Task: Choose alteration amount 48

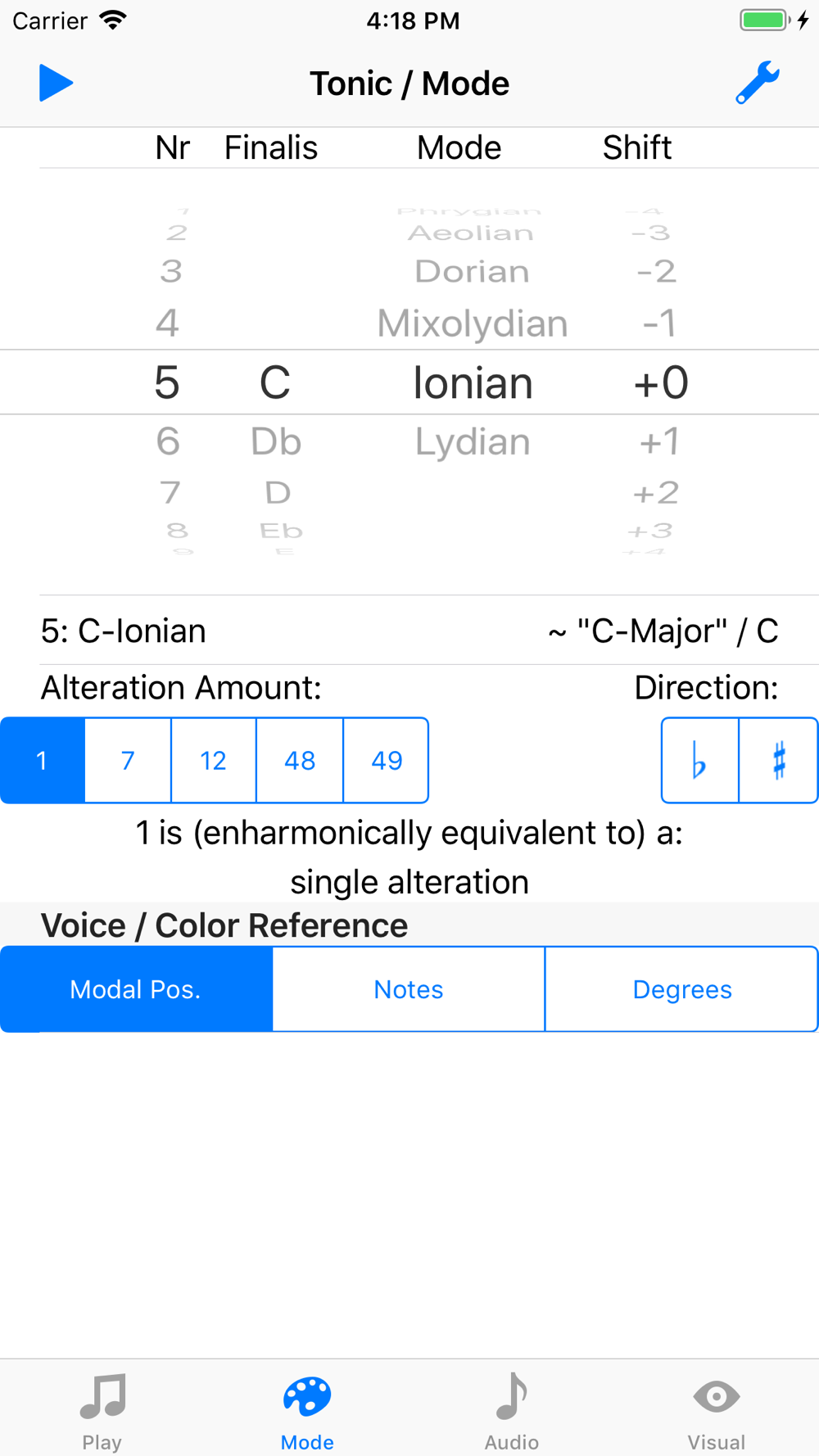Action: click(300, 761)
